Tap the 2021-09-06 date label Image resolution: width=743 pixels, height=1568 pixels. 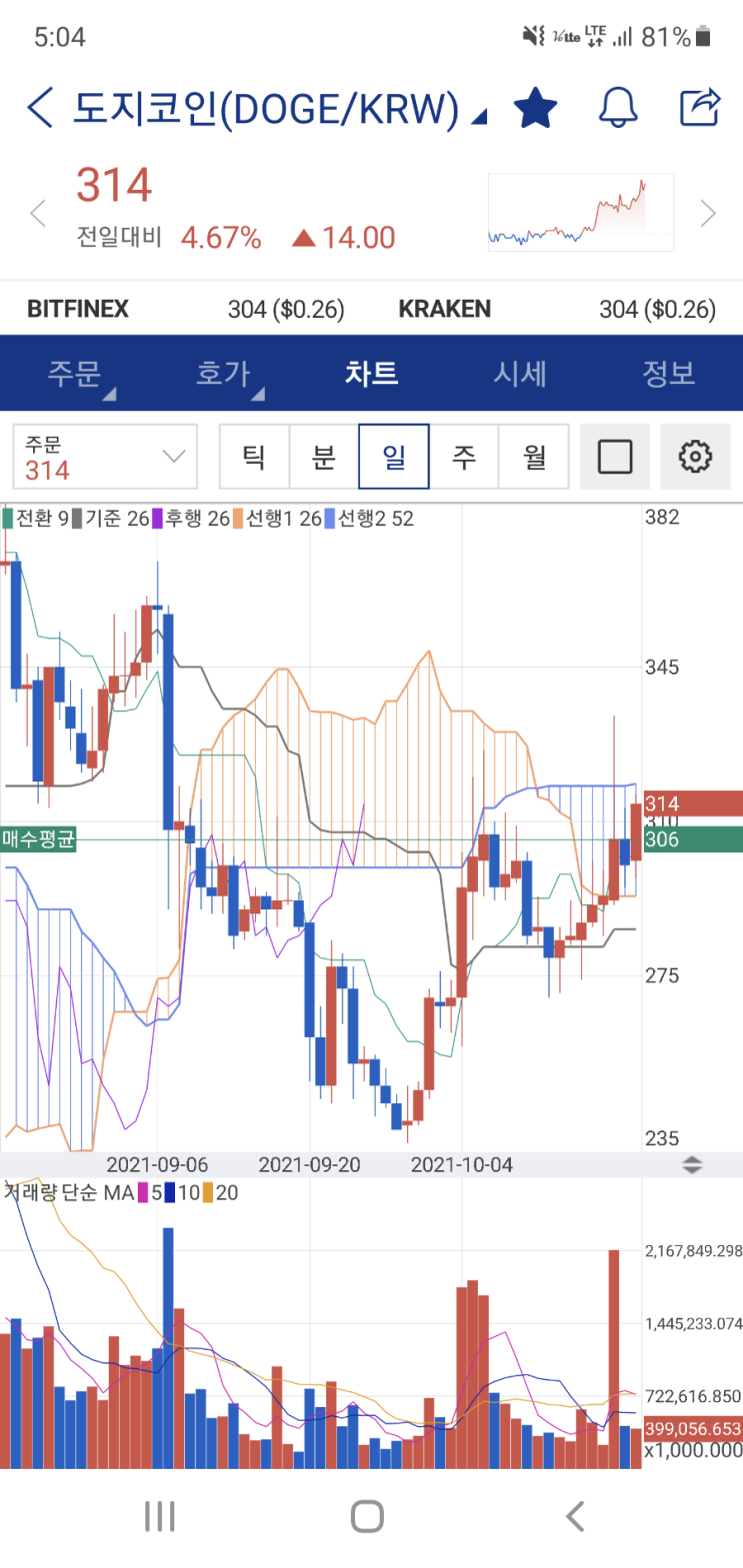[157, 1165]
